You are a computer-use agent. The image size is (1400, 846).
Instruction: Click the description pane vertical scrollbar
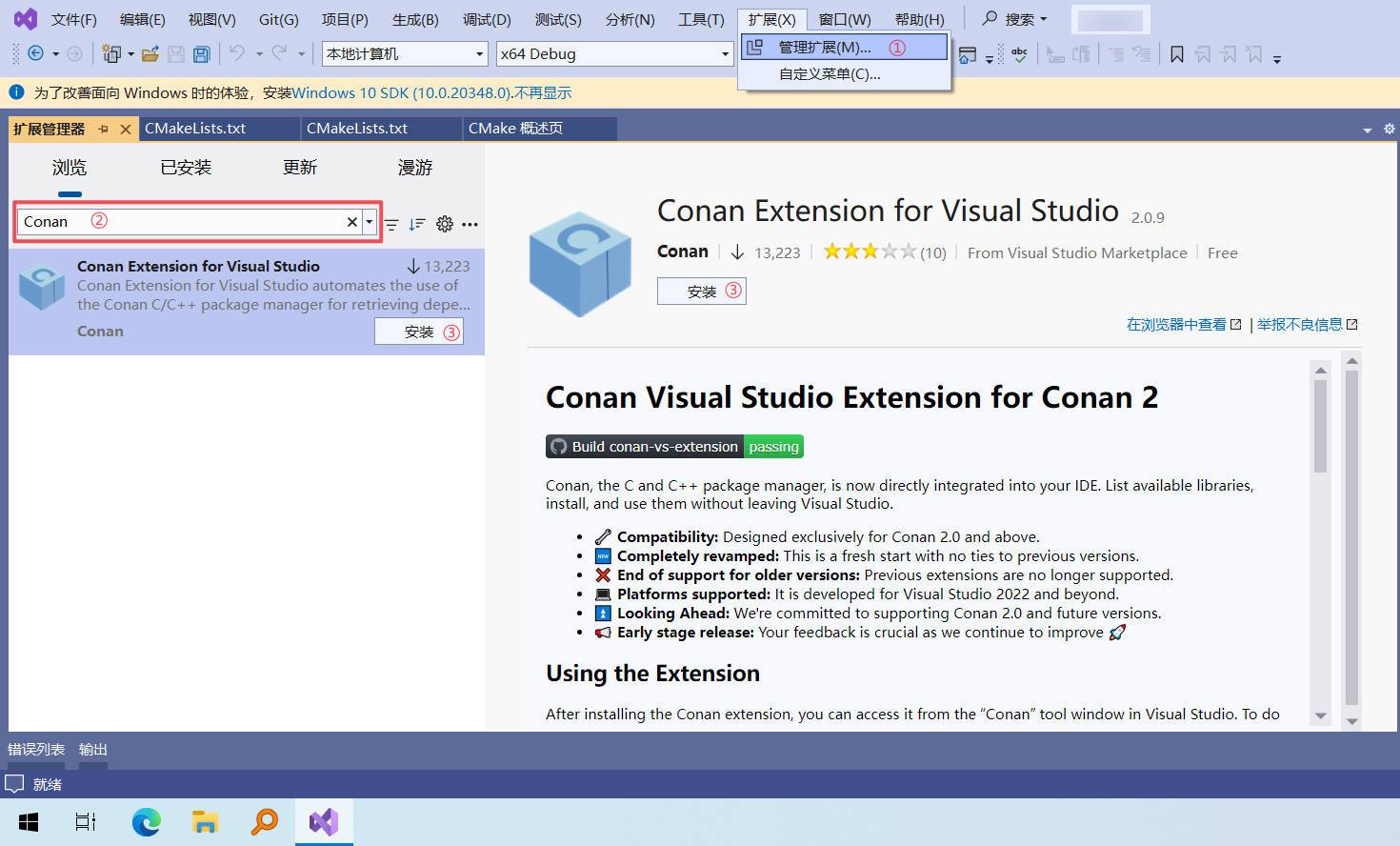(x=1320, y=429)
